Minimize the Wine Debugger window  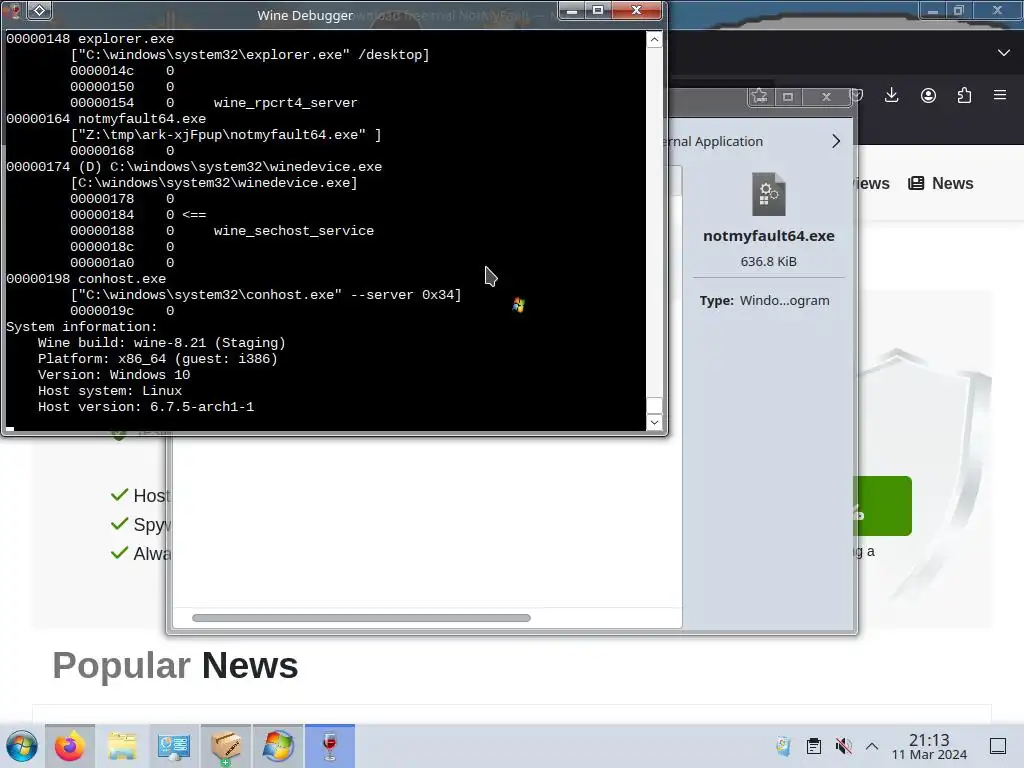coord(571,10)
